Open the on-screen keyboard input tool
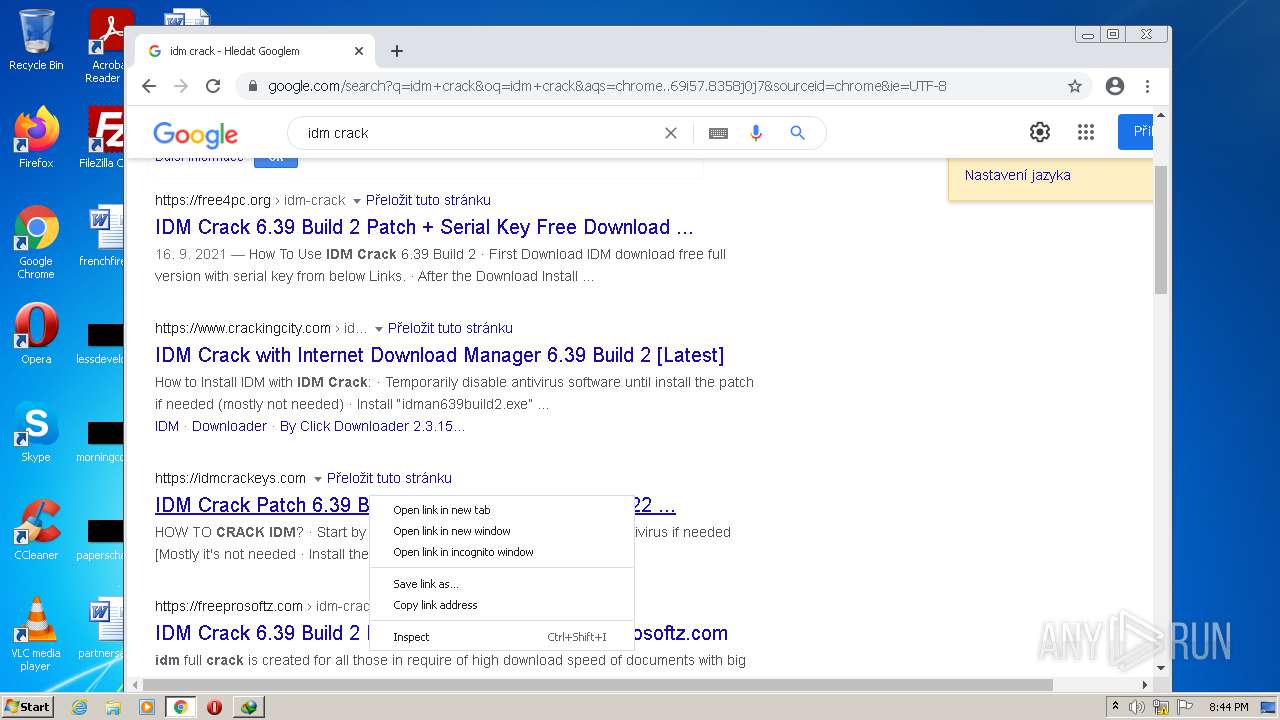Viewport: 1280px width, 720px height. (718, 133)
